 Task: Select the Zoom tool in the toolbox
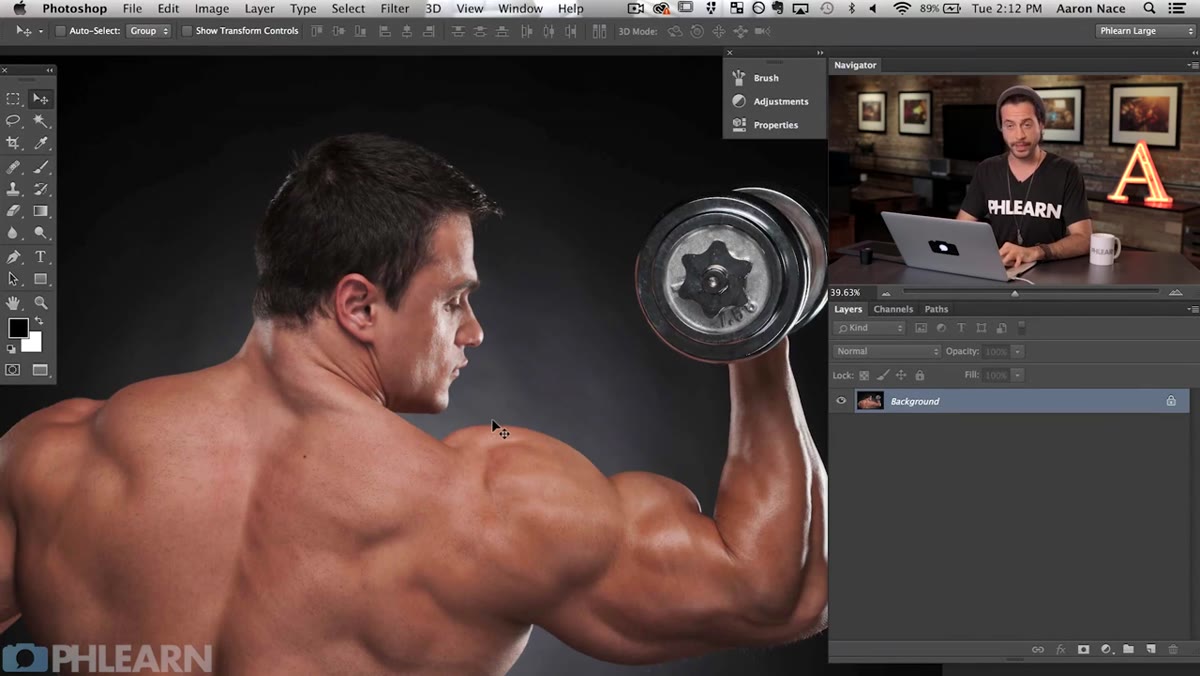click(41, 302)
